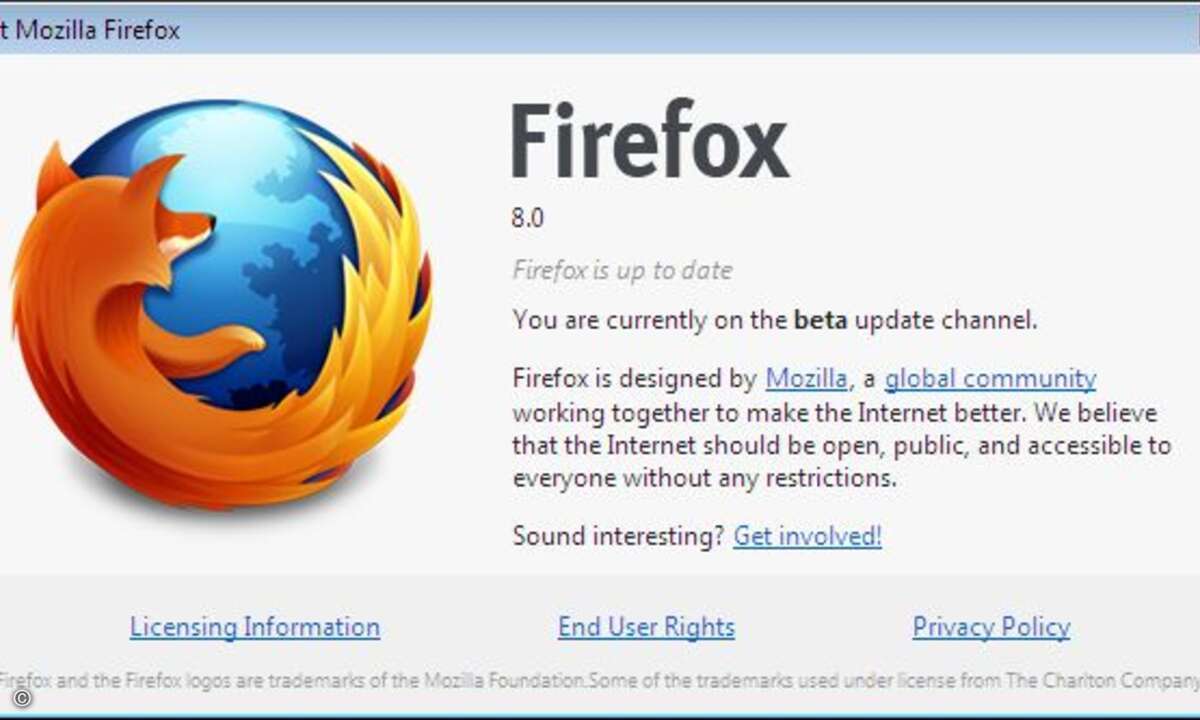Viewport: 1200px width, 720px height.
Task: Open the Mozilla link
Action: [x=807, y=378]
